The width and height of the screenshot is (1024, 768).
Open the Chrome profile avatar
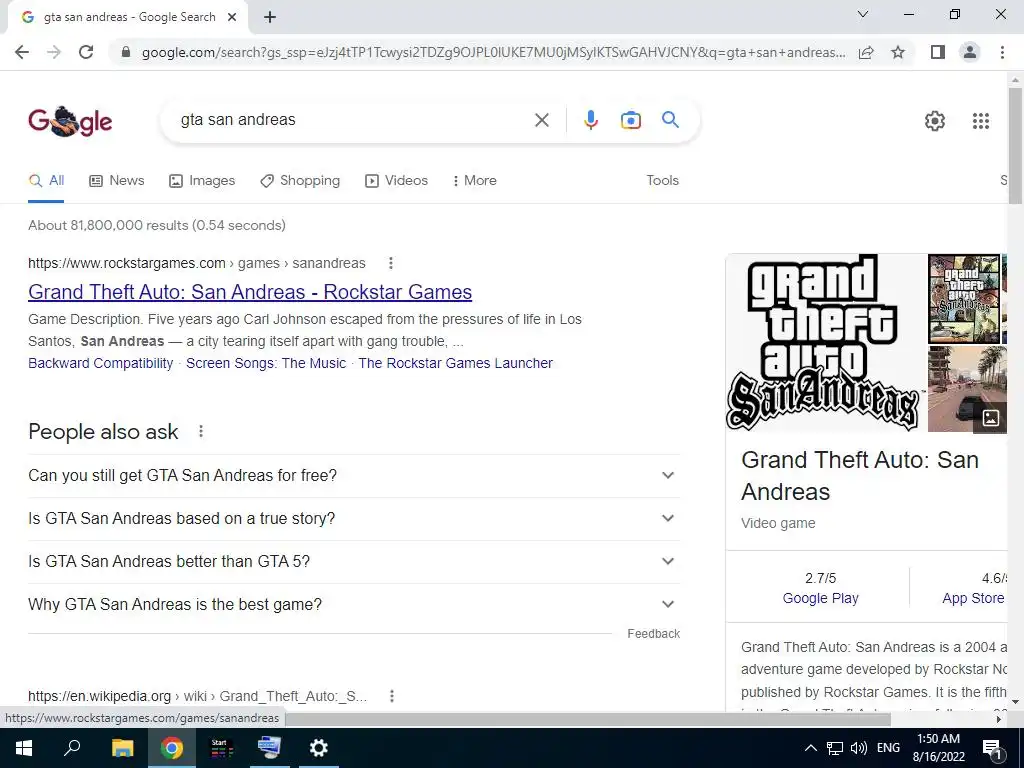pos(970,52)
